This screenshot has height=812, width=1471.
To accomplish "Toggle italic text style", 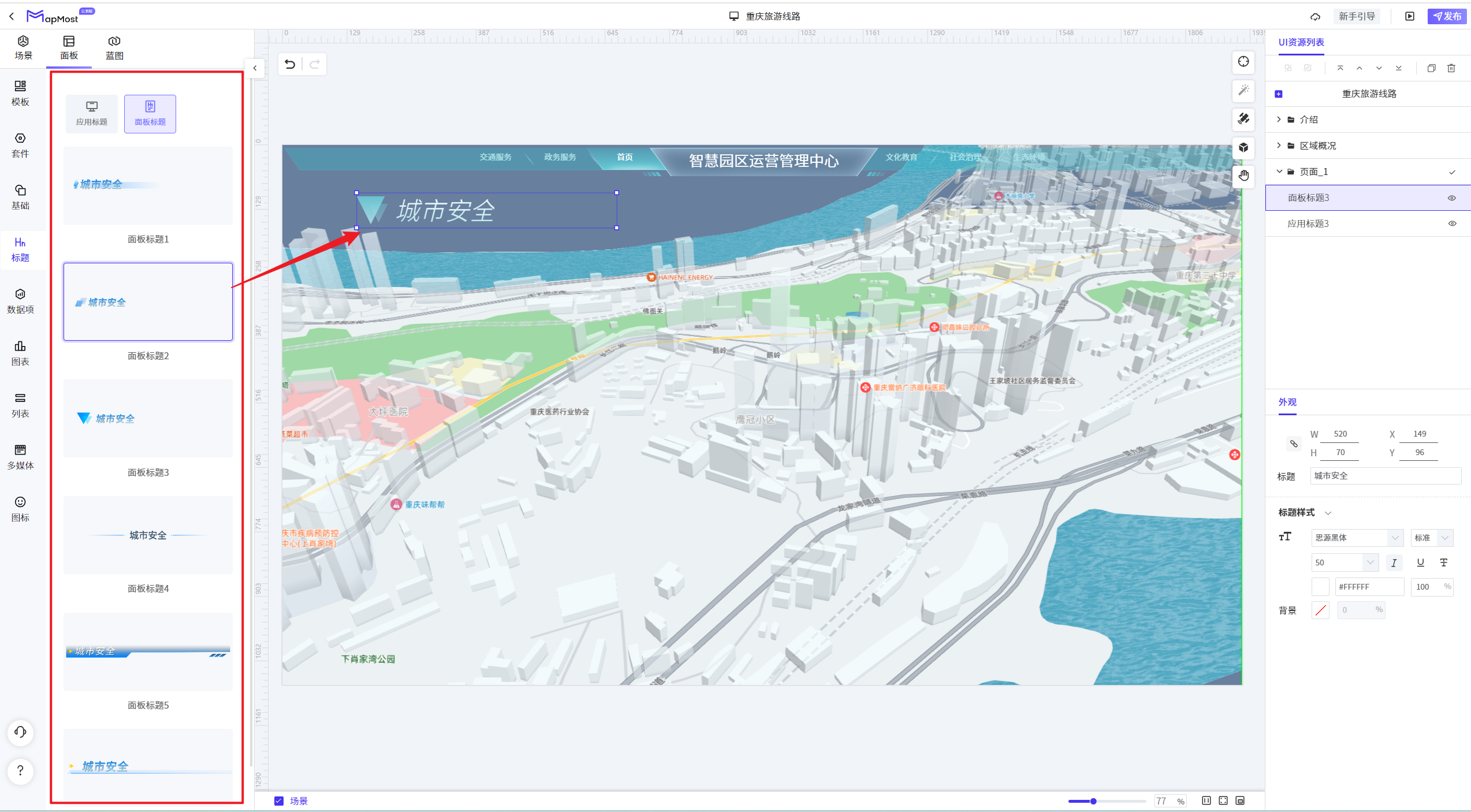I will tap(1394, 563).
